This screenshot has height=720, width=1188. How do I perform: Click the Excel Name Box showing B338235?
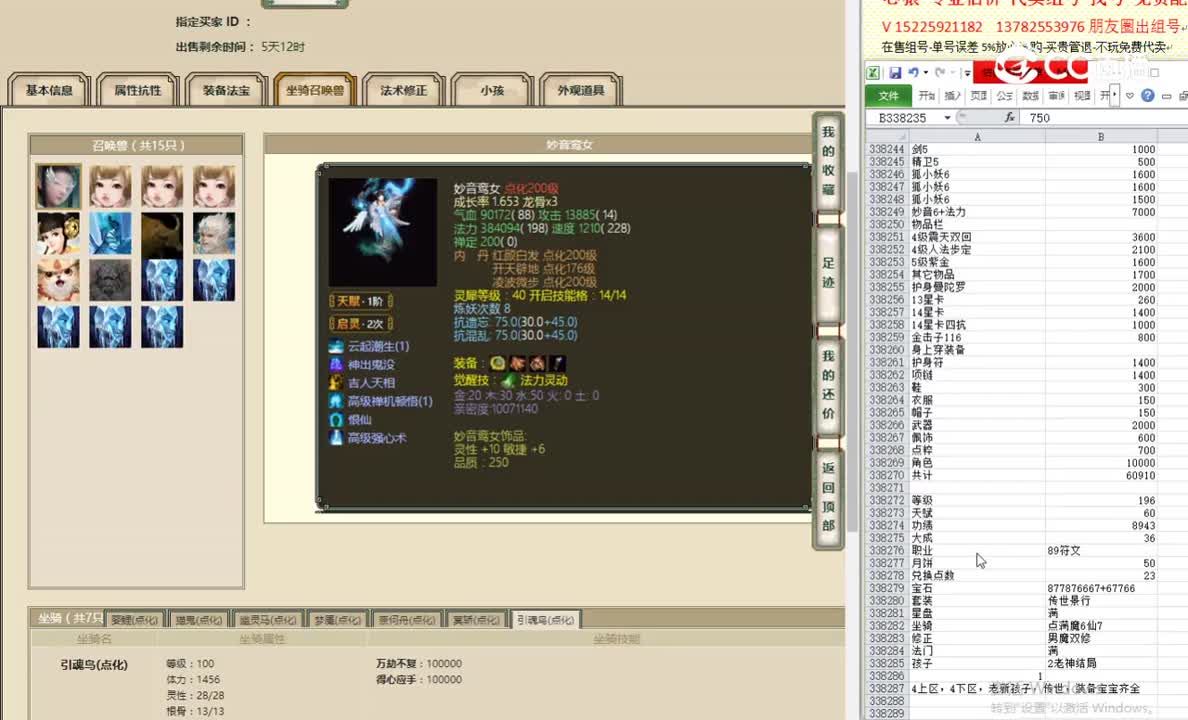pyautogui.click(x=902, y=117)
